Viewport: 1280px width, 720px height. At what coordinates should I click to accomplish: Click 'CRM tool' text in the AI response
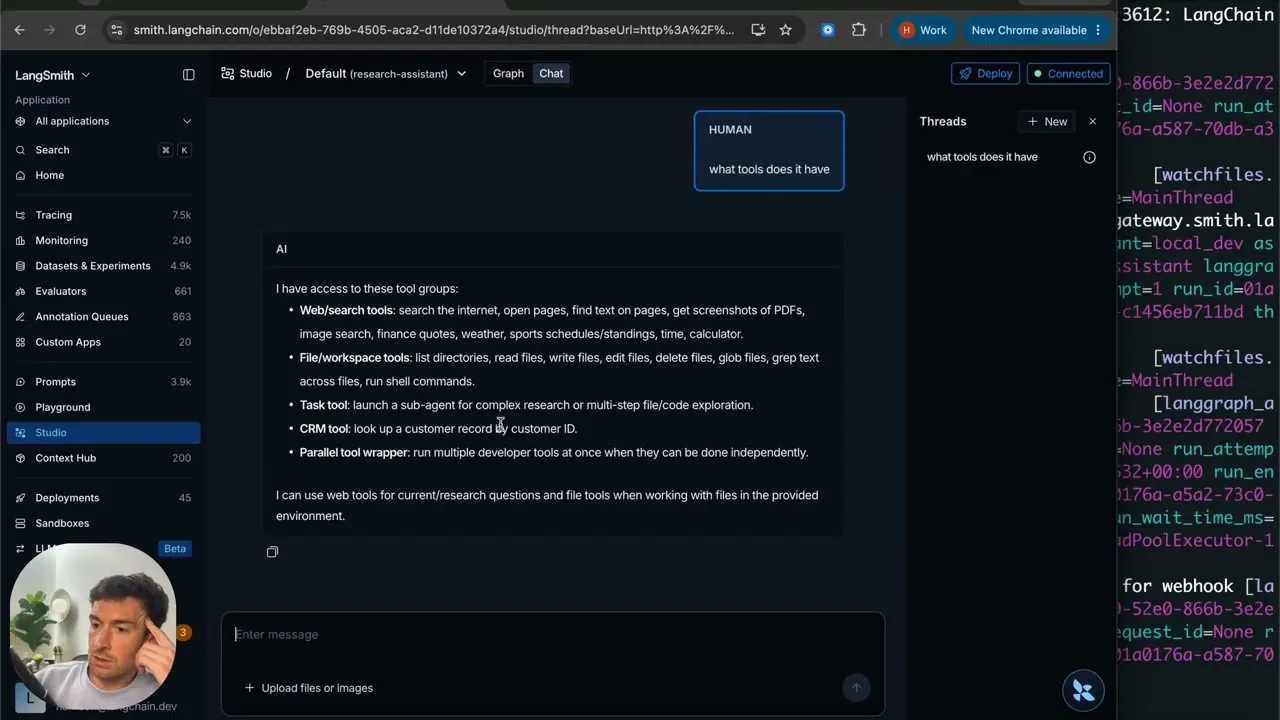coord(324,429)
